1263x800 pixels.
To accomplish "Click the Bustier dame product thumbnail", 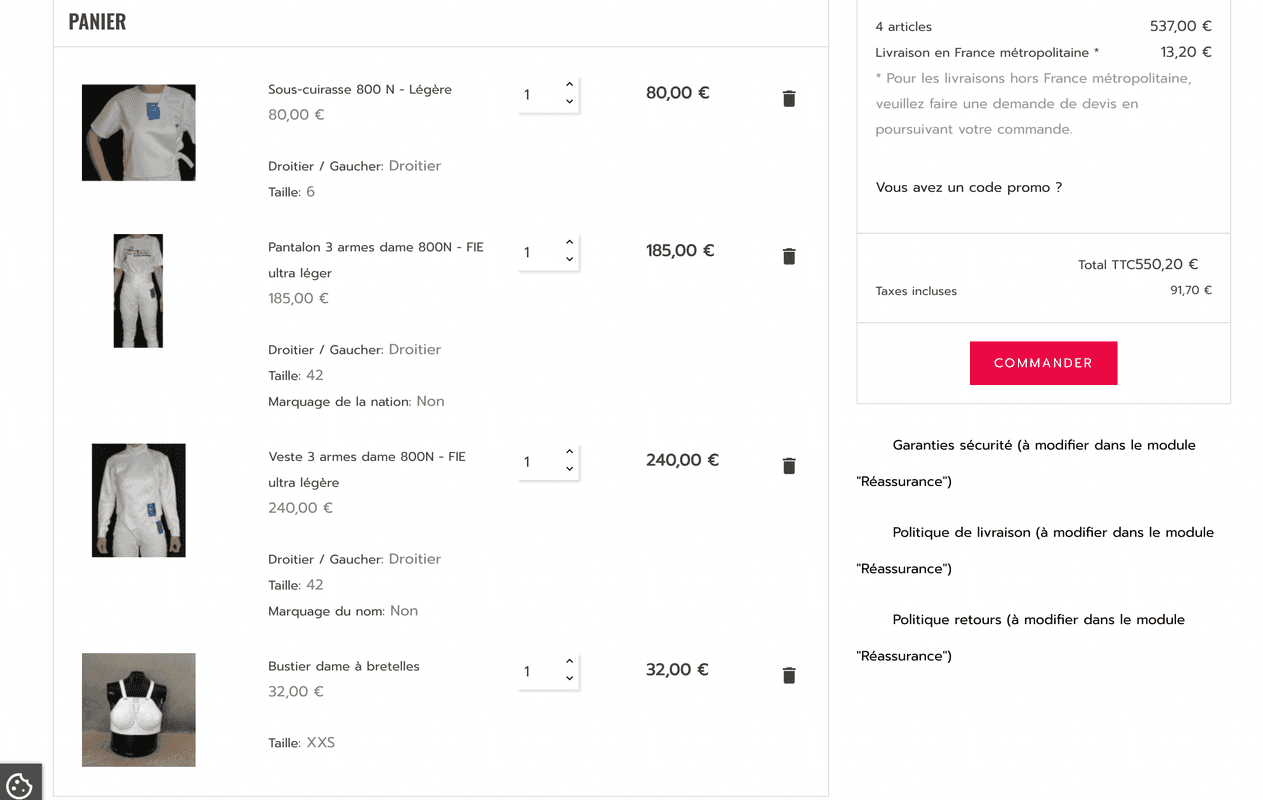I will 138,710.
